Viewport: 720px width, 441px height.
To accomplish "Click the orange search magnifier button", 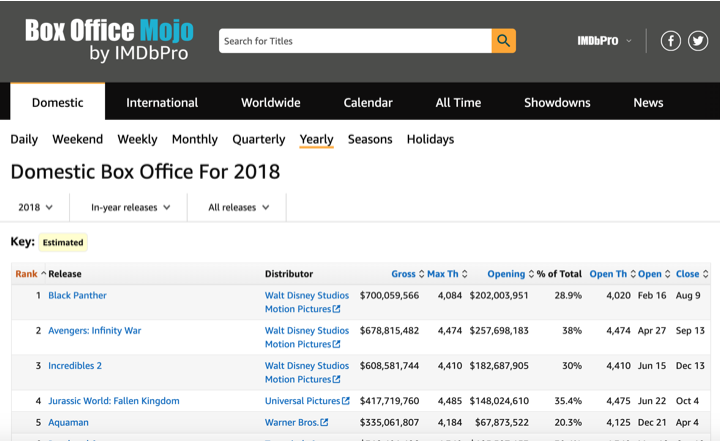I will (504, 41).
